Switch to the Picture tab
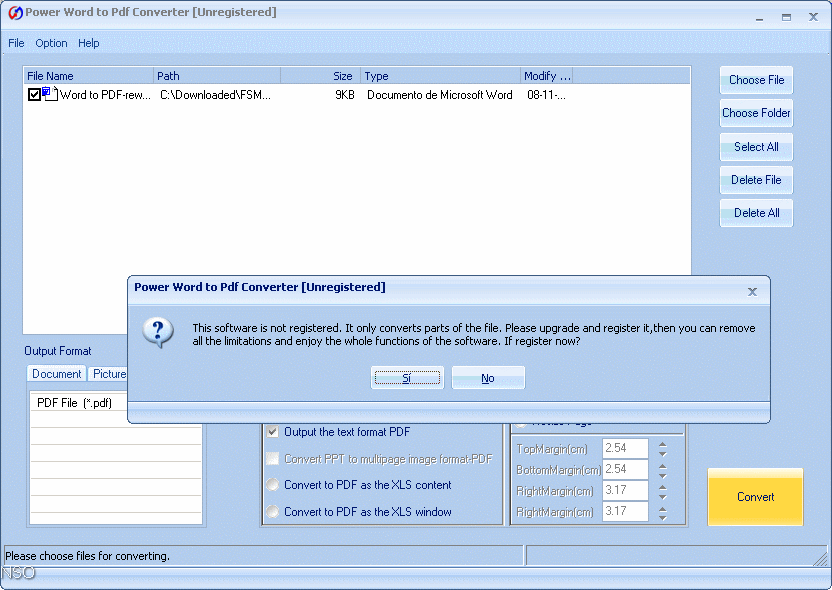This screenshot has height=590, width=832. (x=108, y=373)
